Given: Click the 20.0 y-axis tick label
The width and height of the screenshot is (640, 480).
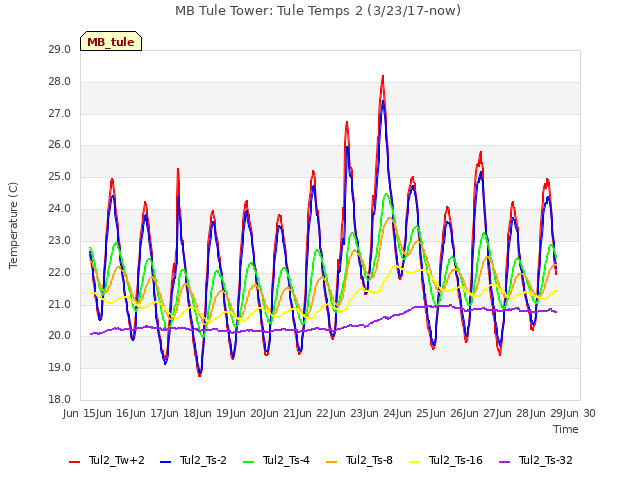Looking at the screenshot, I should point(60,336).
